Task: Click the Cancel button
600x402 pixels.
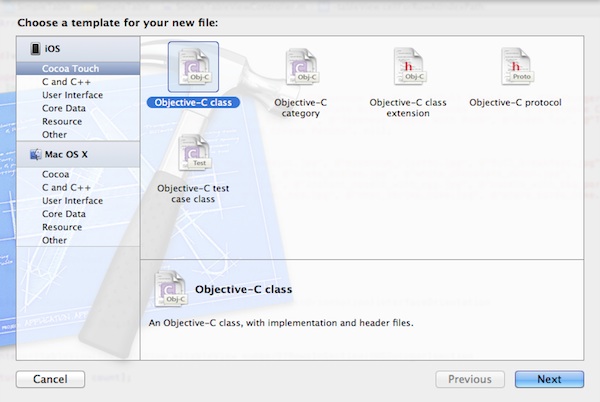Action: 50,380
